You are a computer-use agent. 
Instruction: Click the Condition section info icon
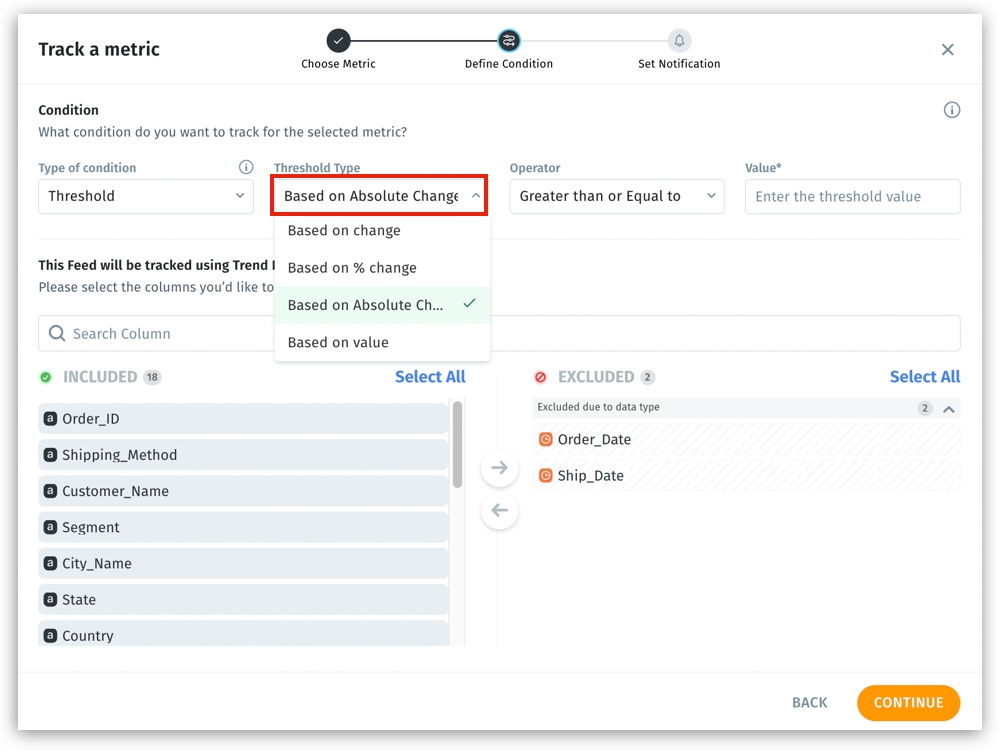point(951,110)
